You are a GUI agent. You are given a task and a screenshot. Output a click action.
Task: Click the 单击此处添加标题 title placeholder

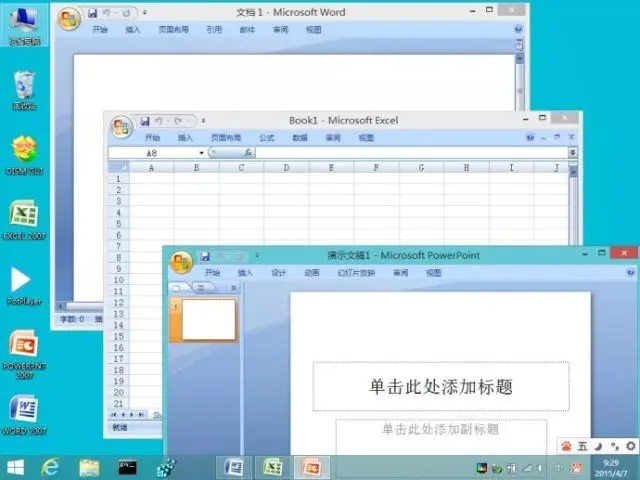click(441, 386)
